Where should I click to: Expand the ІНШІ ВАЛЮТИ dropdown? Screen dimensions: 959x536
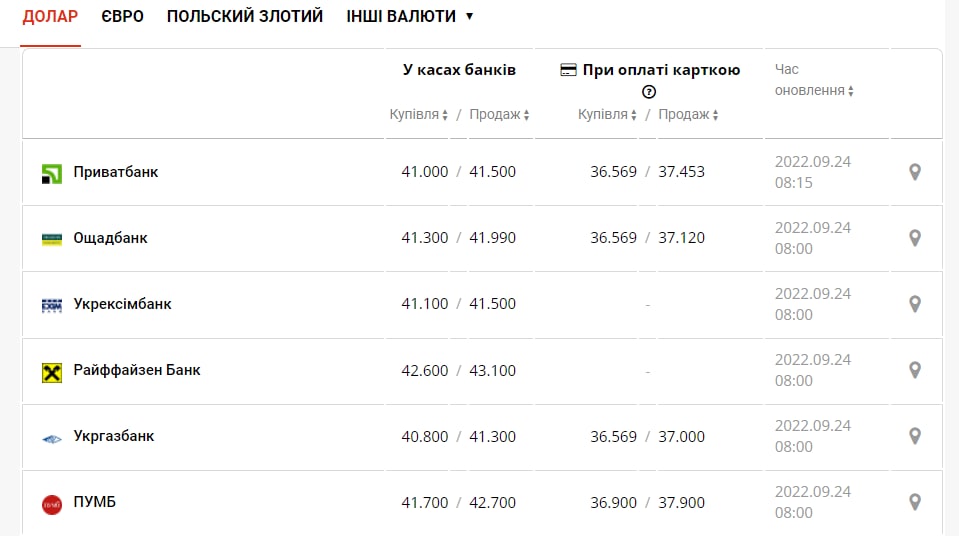[410, 16]
